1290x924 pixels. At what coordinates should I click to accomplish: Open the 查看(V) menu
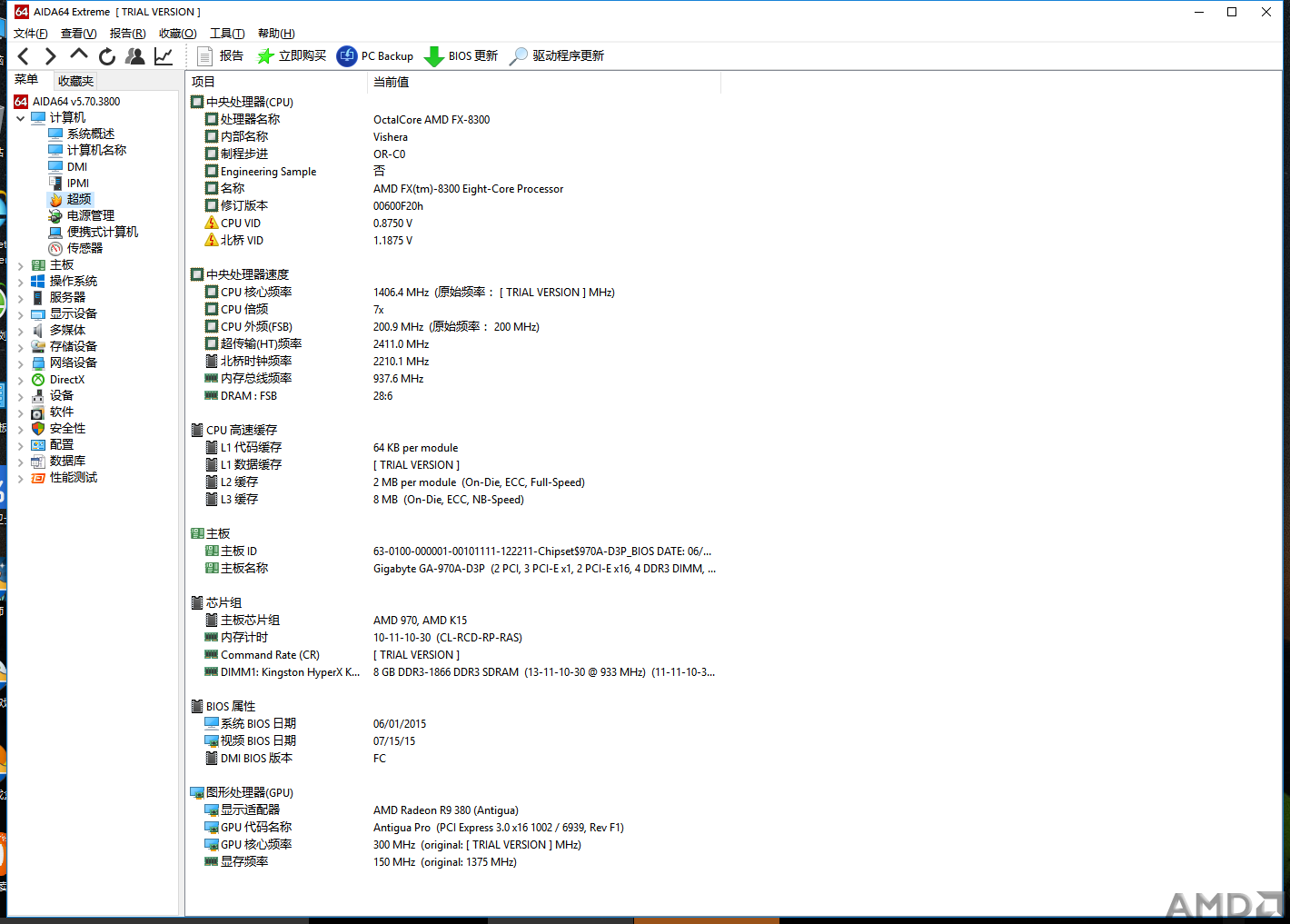[x=79, y=34]
